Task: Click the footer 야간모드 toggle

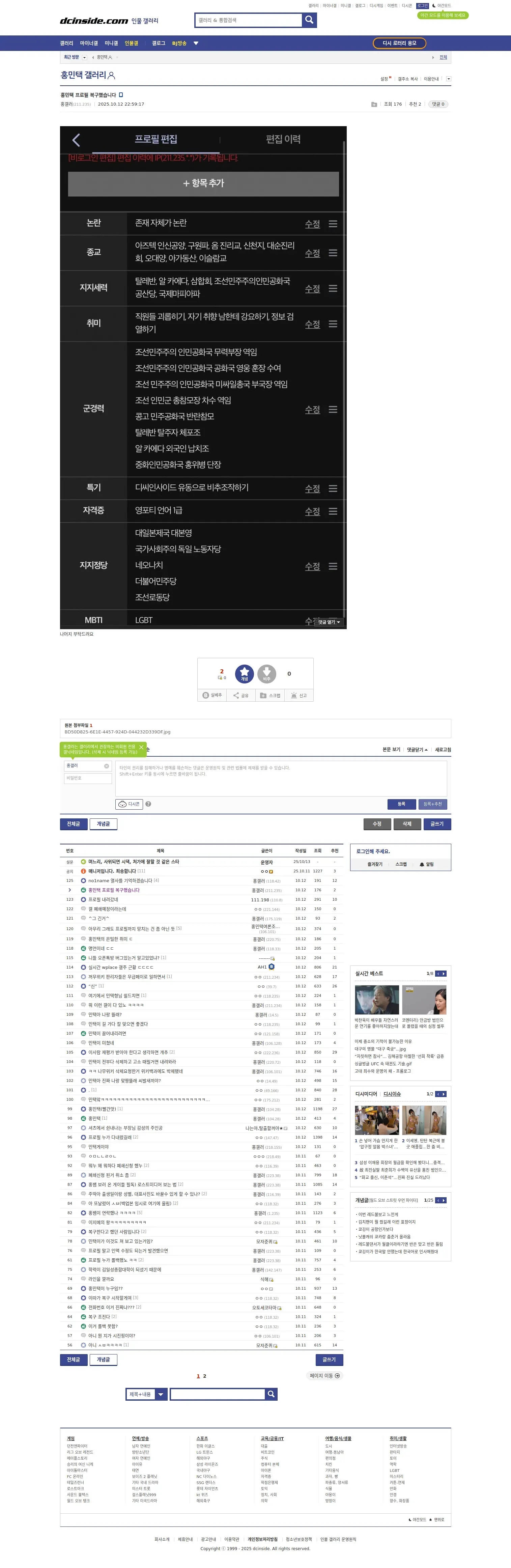Action: click(x=417, y=1520)
